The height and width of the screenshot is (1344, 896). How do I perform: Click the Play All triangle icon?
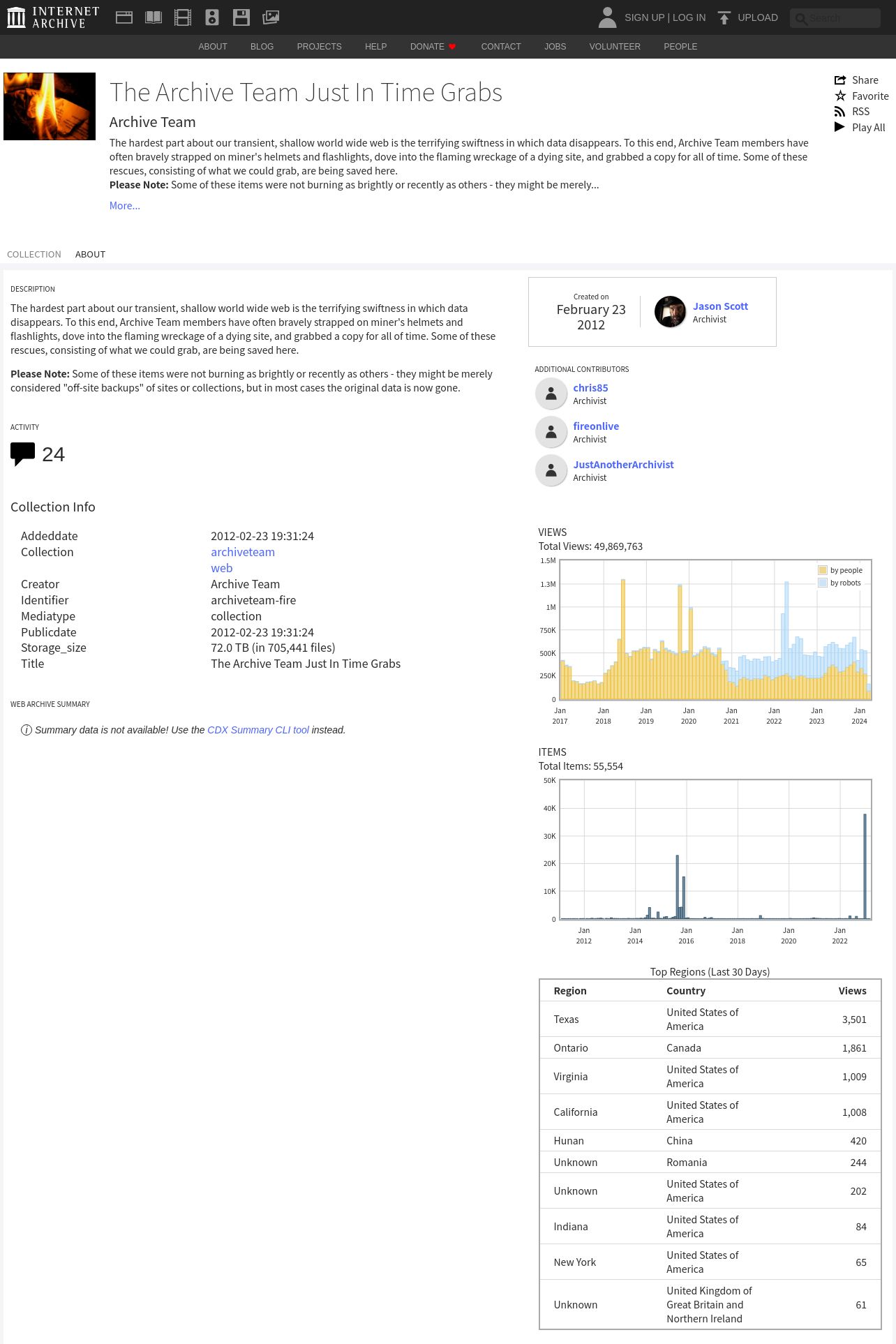pyautogui.click(x=839, y=127)
